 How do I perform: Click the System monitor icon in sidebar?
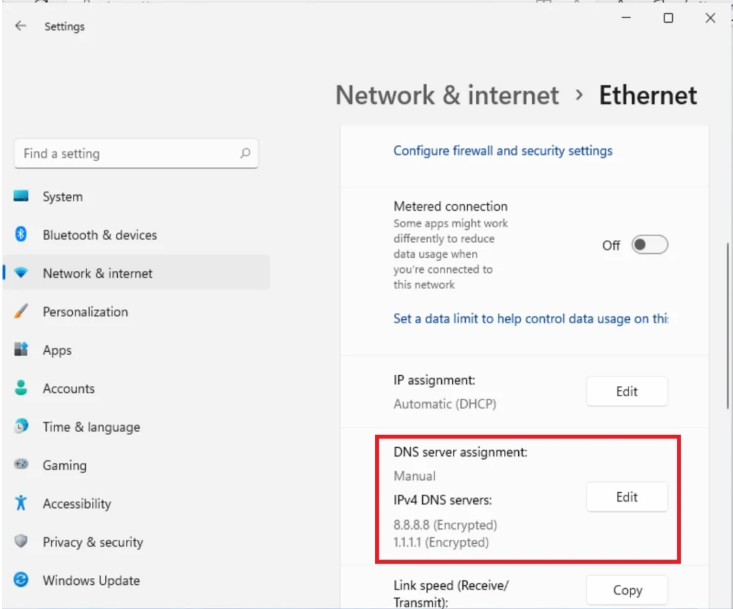tap(21, 197)
